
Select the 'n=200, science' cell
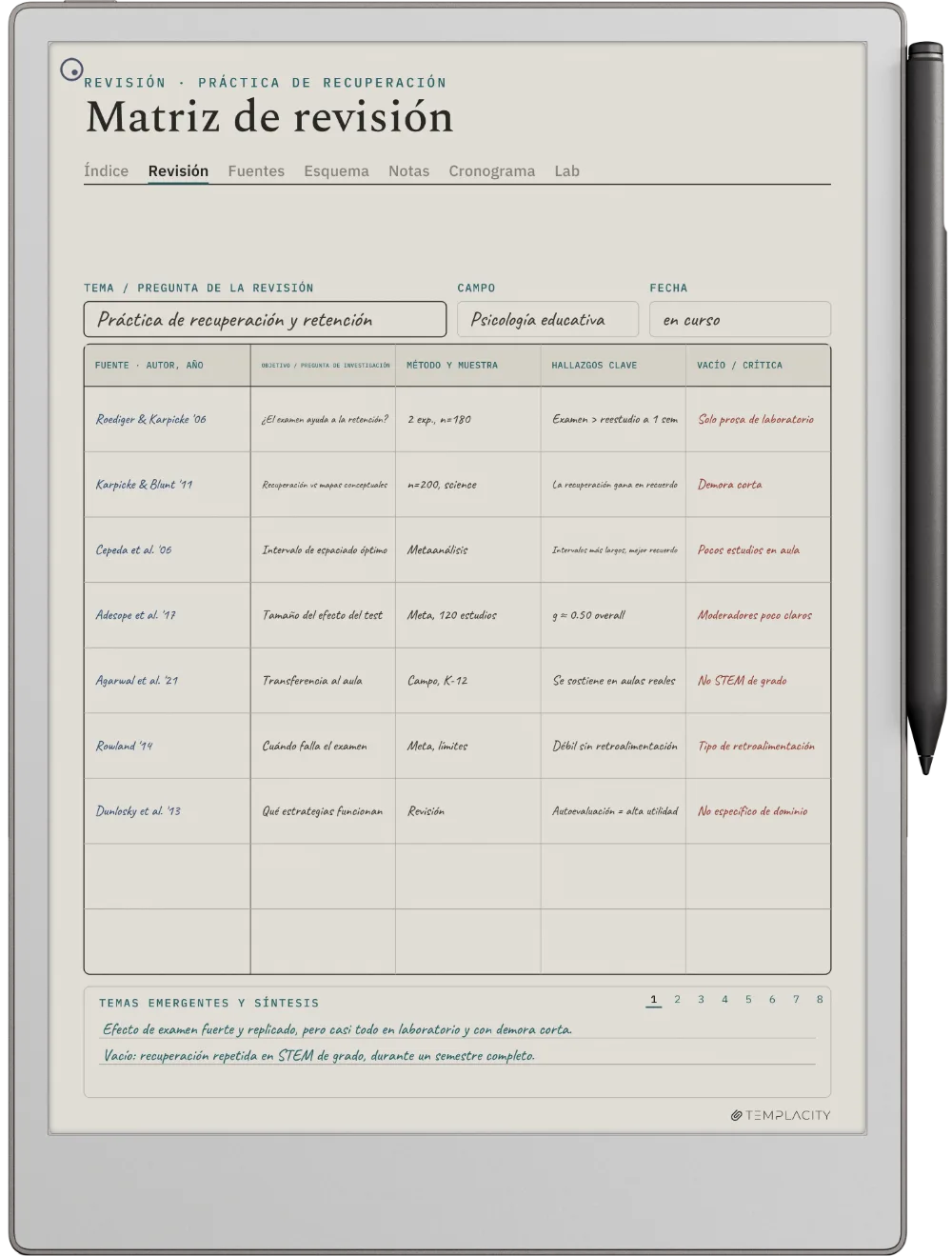click(x=468, y=485)
